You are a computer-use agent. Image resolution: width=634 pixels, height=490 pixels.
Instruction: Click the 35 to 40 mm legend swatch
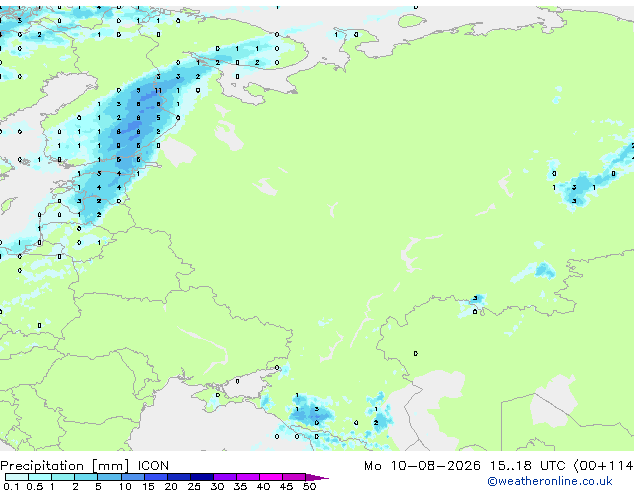(x=248, y=477)
